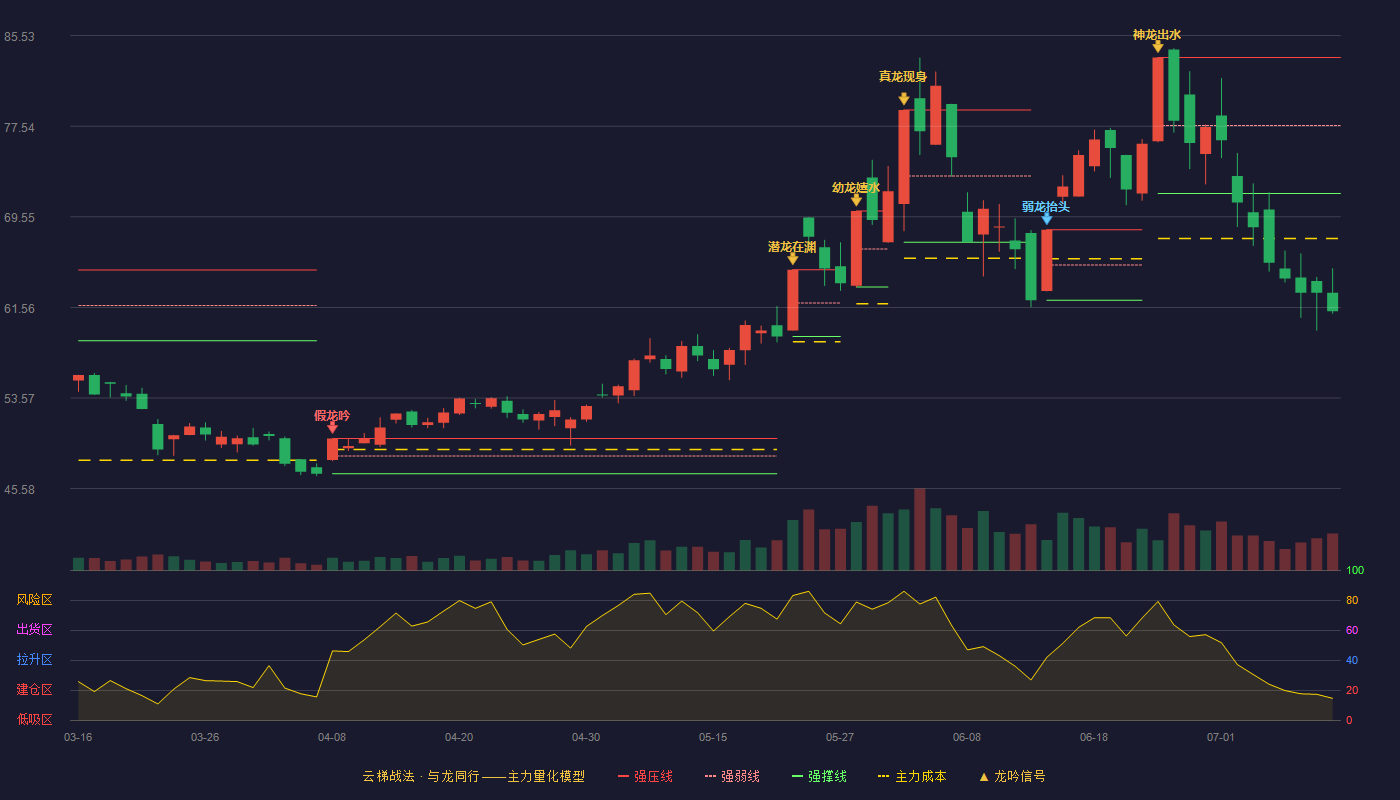Viewport: 1400px width, 800px height.
Task: Click the 53.57 price axis label
Action: point(19,398)
